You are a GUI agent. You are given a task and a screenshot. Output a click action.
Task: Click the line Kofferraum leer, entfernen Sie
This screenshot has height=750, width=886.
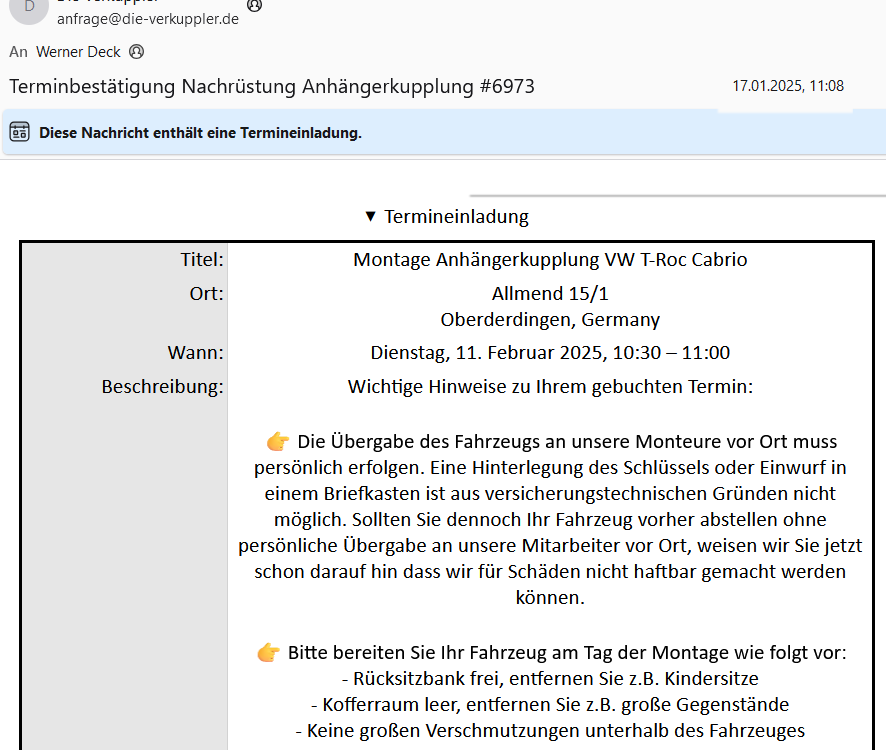click(x=550, y=705)
